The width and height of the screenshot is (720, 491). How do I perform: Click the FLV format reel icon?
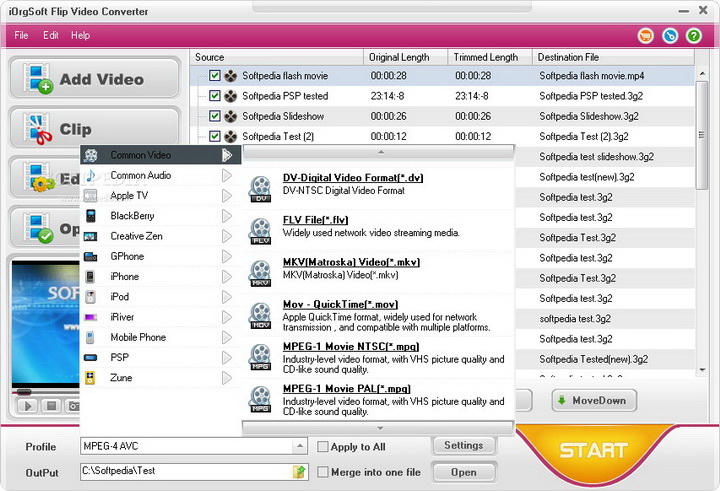(260, 231)
